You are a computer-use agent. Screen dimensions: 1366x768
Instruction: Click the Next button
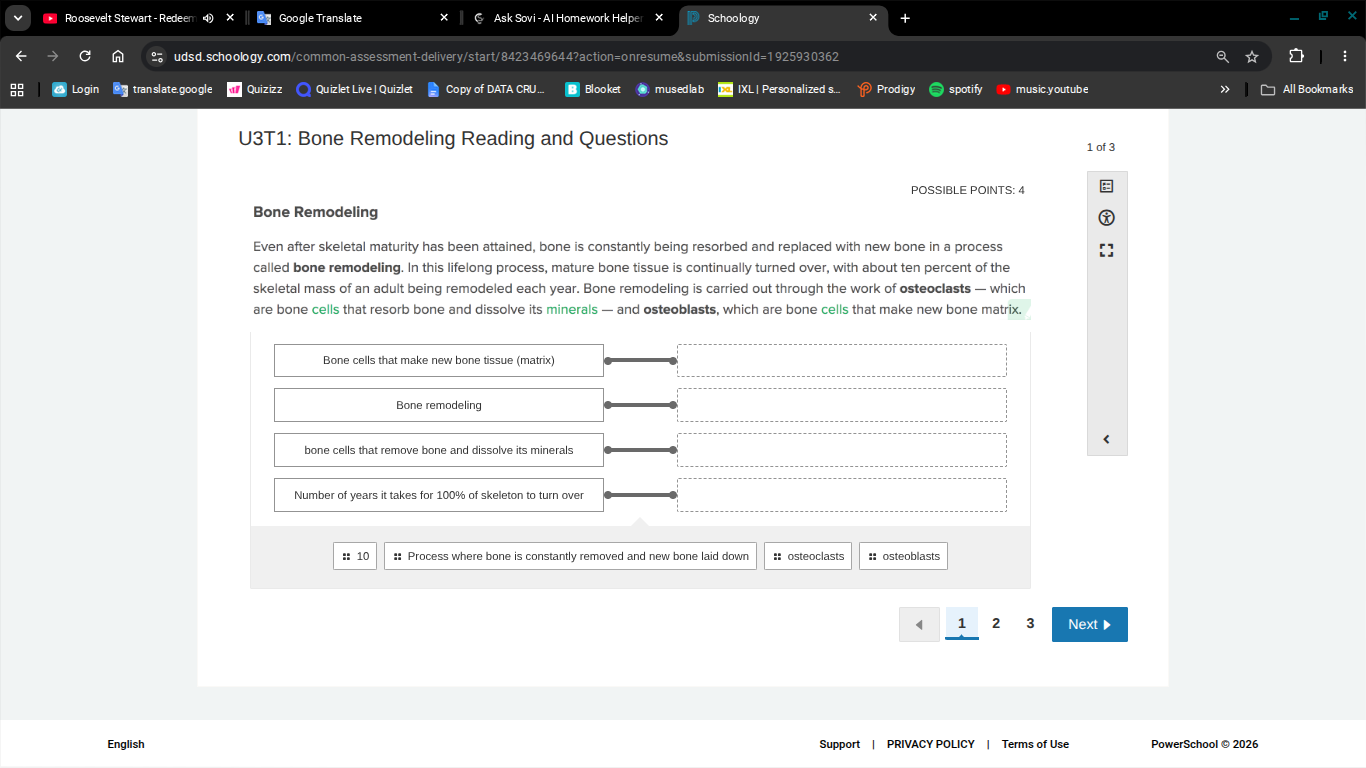point(1089,624)
